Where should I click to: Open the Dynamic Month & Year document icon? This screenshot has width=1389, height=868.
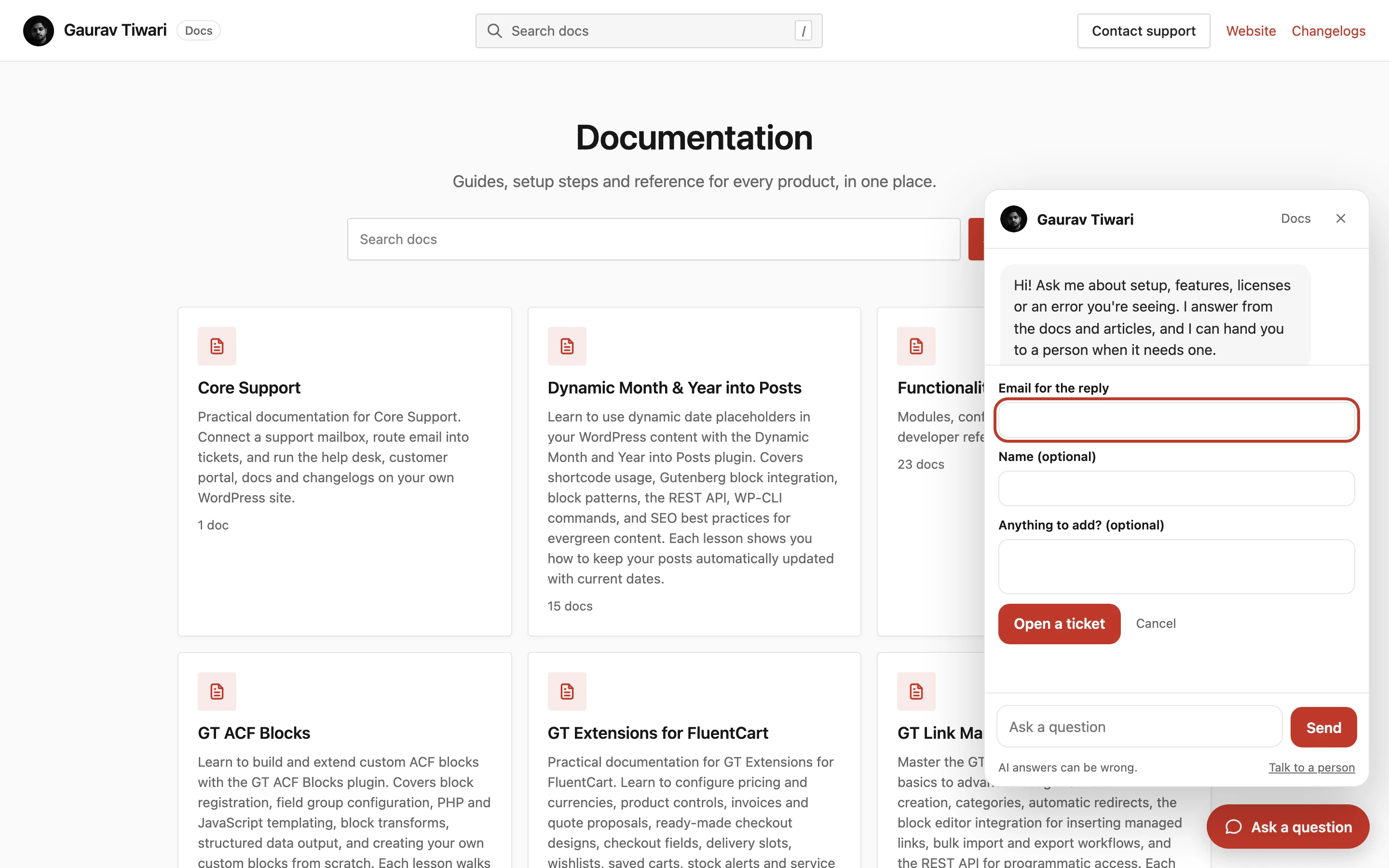click(x=567, y=346)
